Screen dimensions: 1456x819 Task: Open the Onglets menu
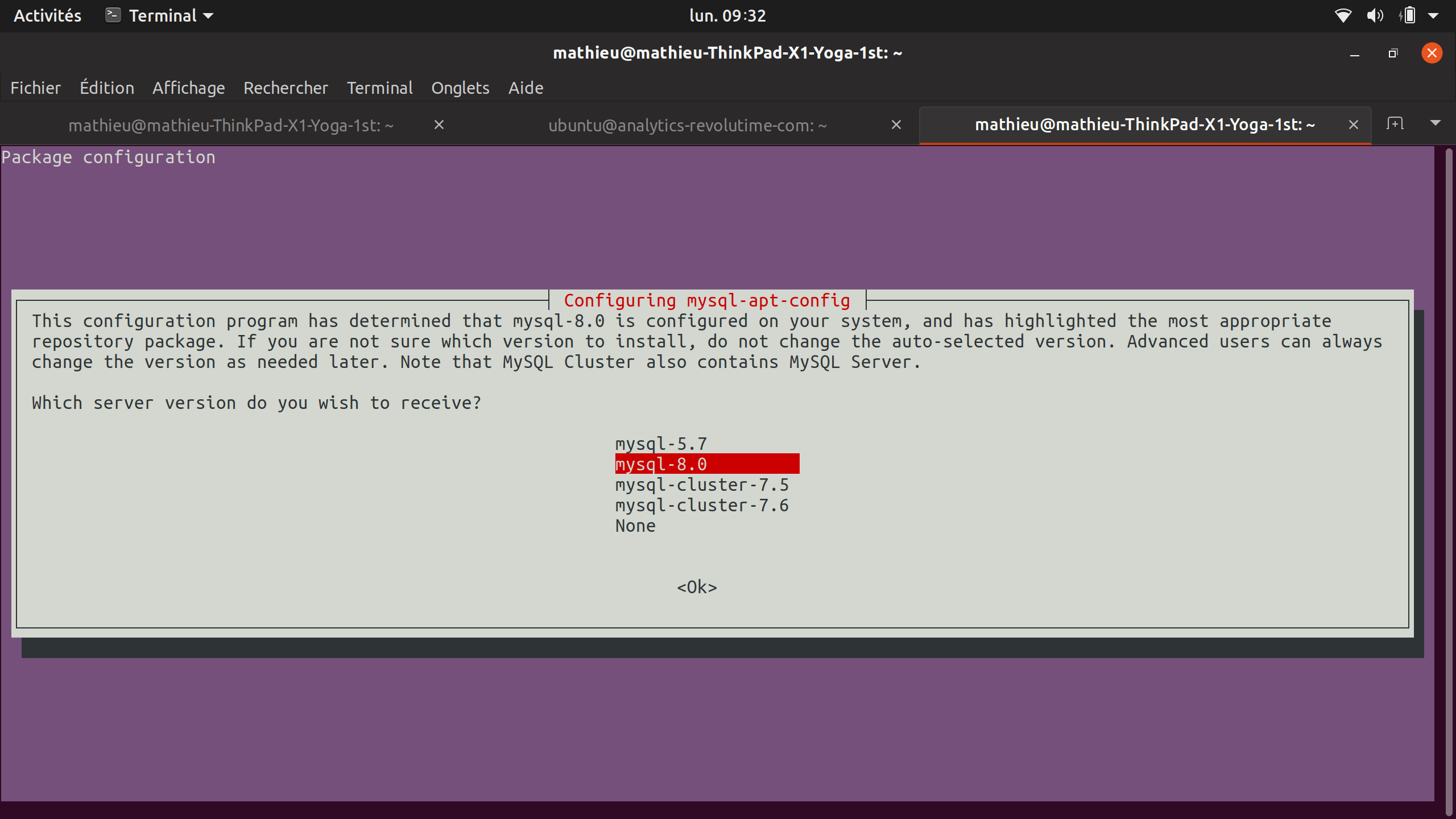click(x=460, y=88)
